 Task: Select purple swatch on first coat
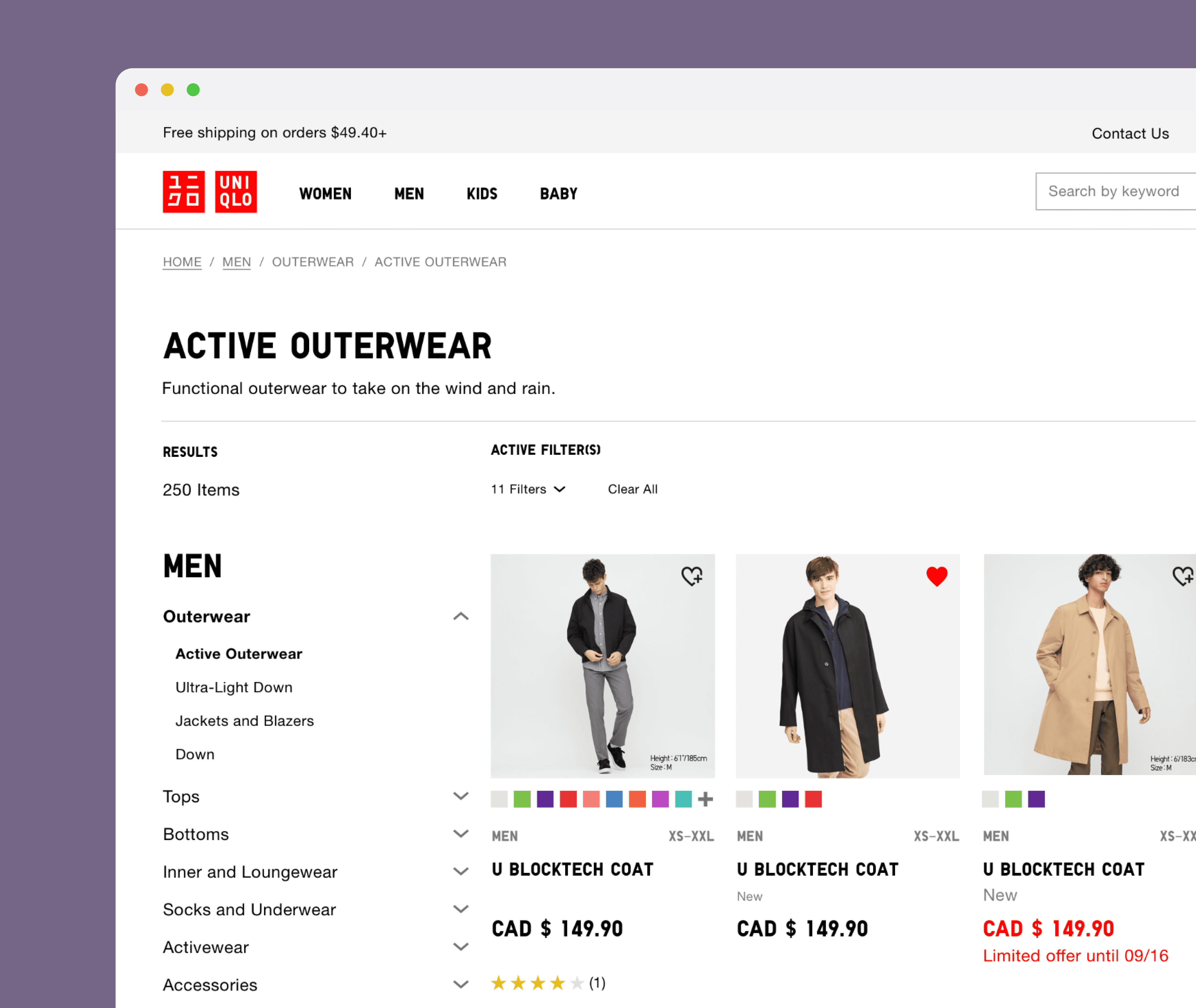pyautogui.click(x=545, y=799)
